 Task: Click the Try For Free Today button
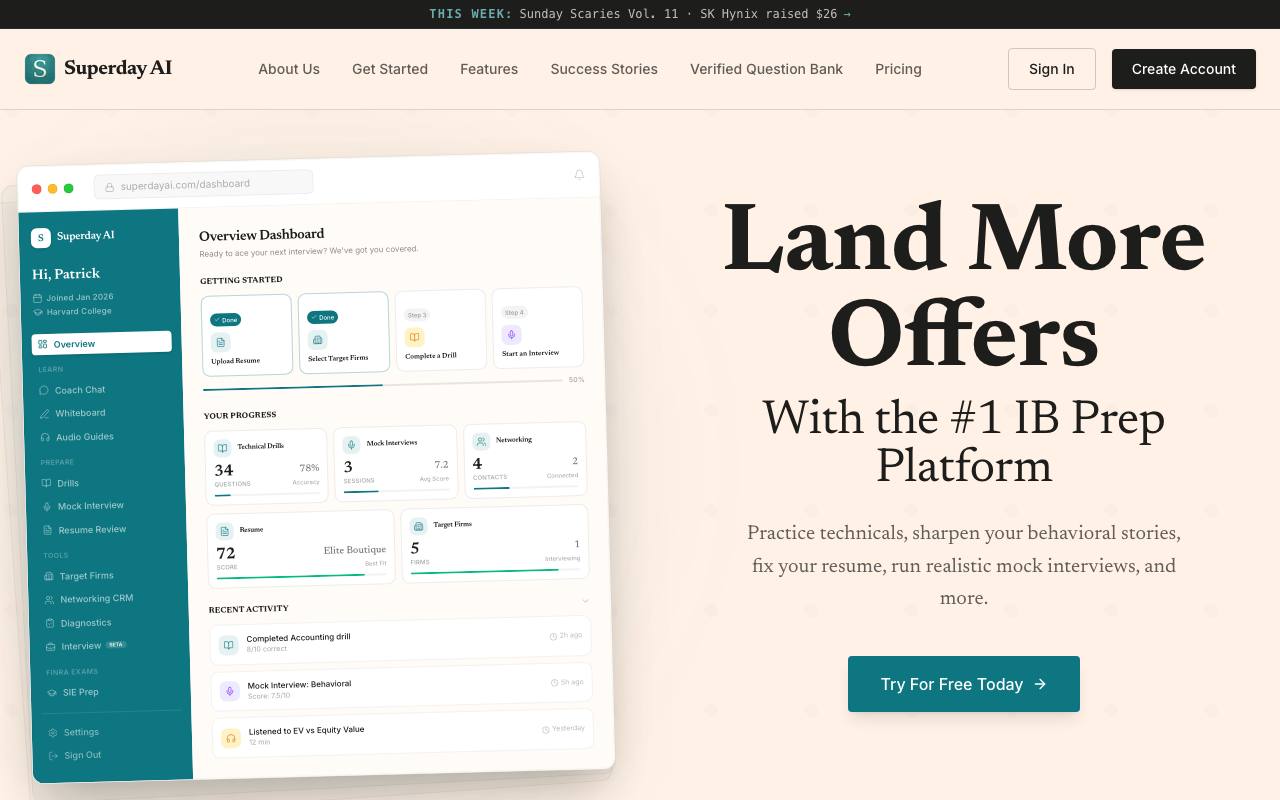tap(964, 684)
